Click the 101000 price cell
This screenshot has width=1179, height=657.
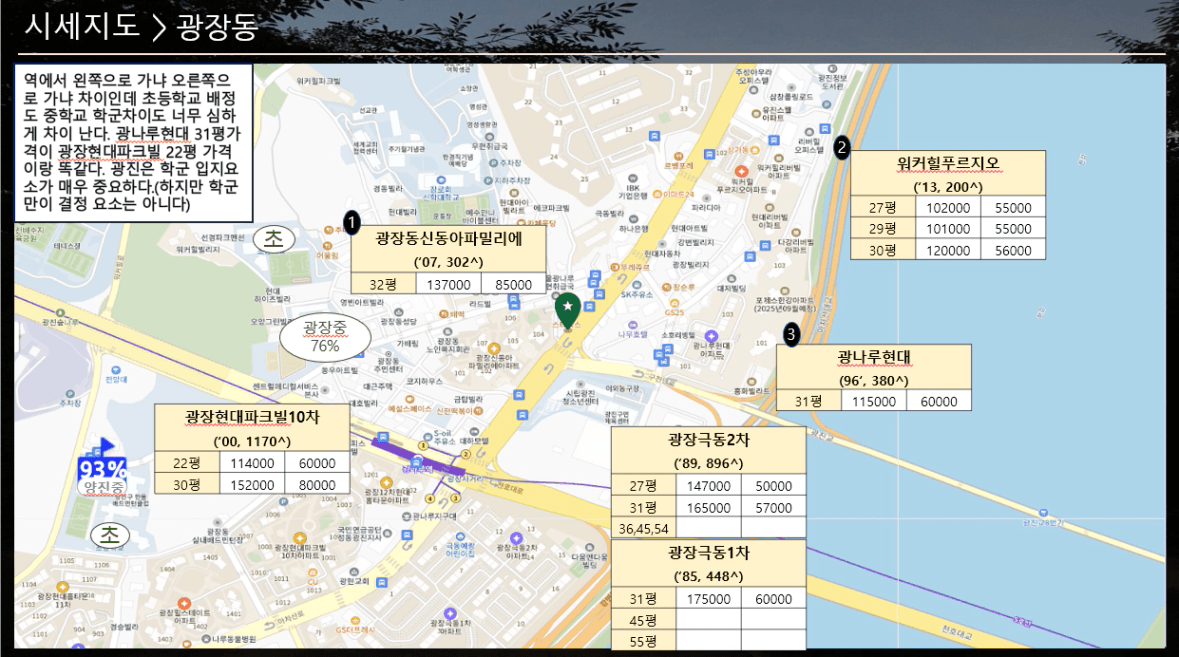coord(947,229)
